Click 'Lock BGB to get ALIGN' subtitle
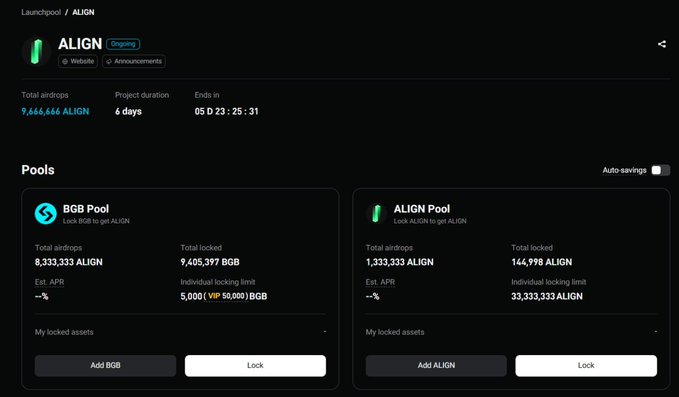 point(96,221)
